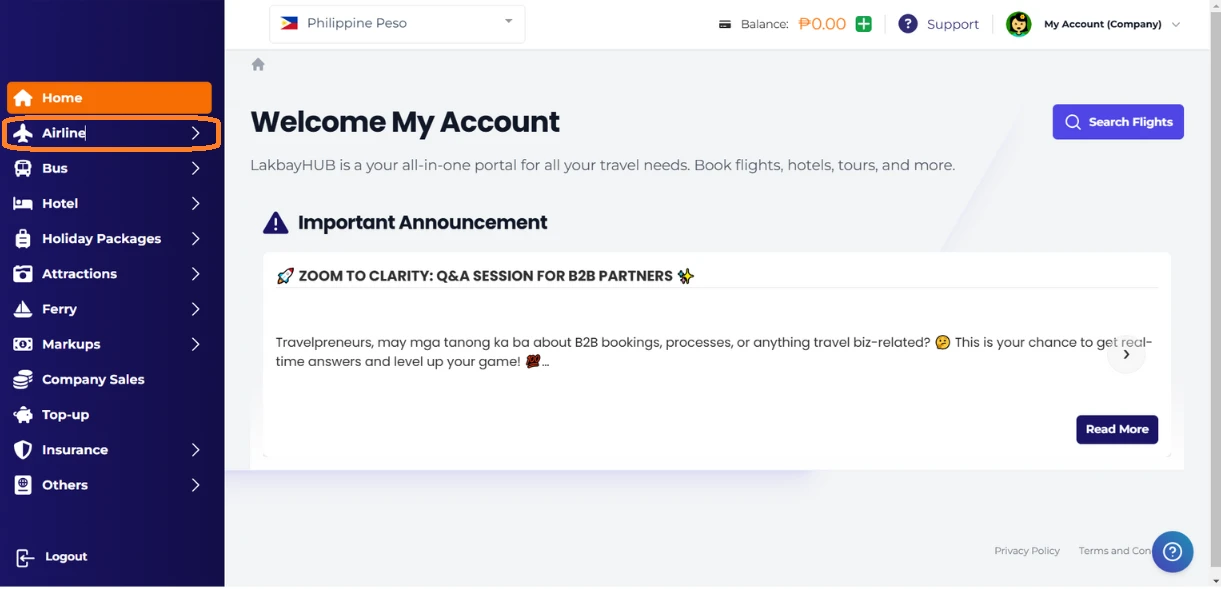This screenshot has height=589, width=1221.
Task: Open the Privacy Policy link
Action: 1026,551
